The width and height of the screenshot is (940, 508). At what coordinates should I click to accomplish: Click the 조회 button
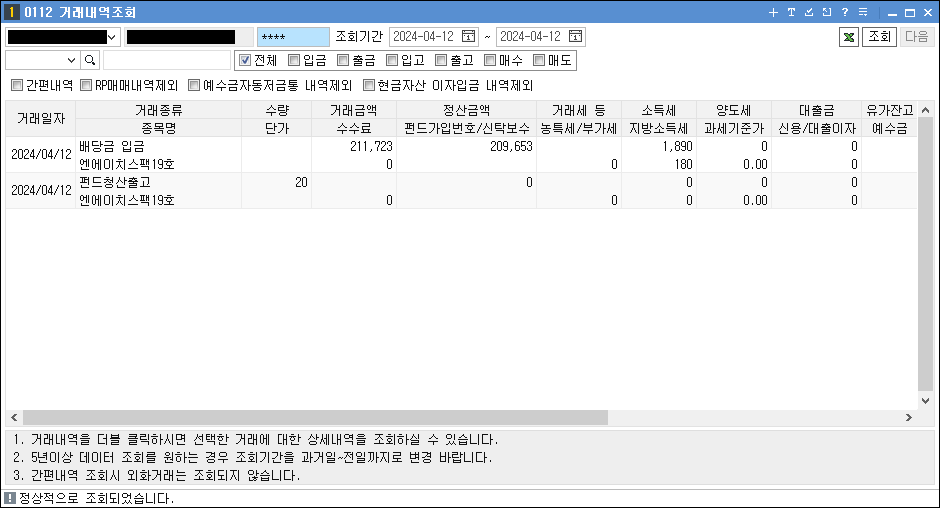pyautogui.click(x=879, y=37)
